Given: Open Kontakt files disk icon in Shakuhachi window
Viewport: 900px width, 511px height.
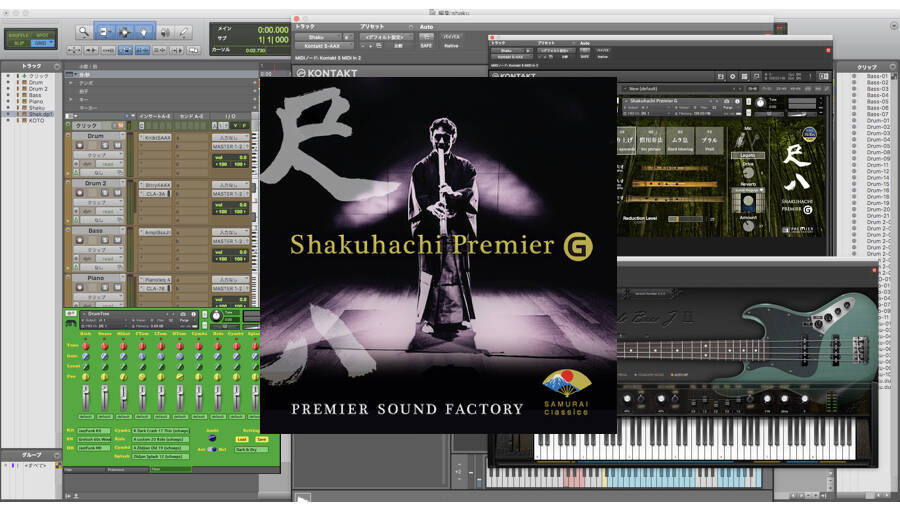Looking at the screenshot, I should tap(720, 76).
